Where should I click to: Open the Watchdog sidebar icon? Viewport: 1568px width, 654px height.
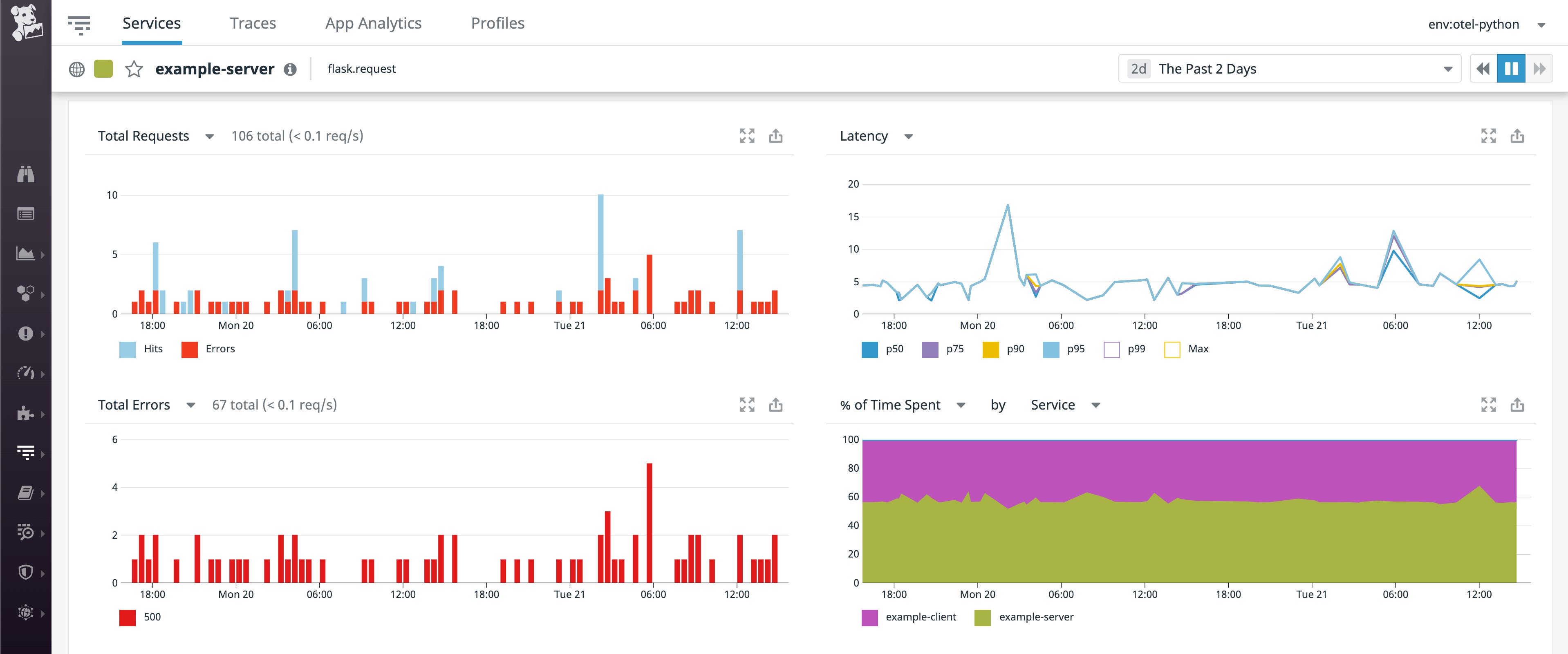(26, 175)
